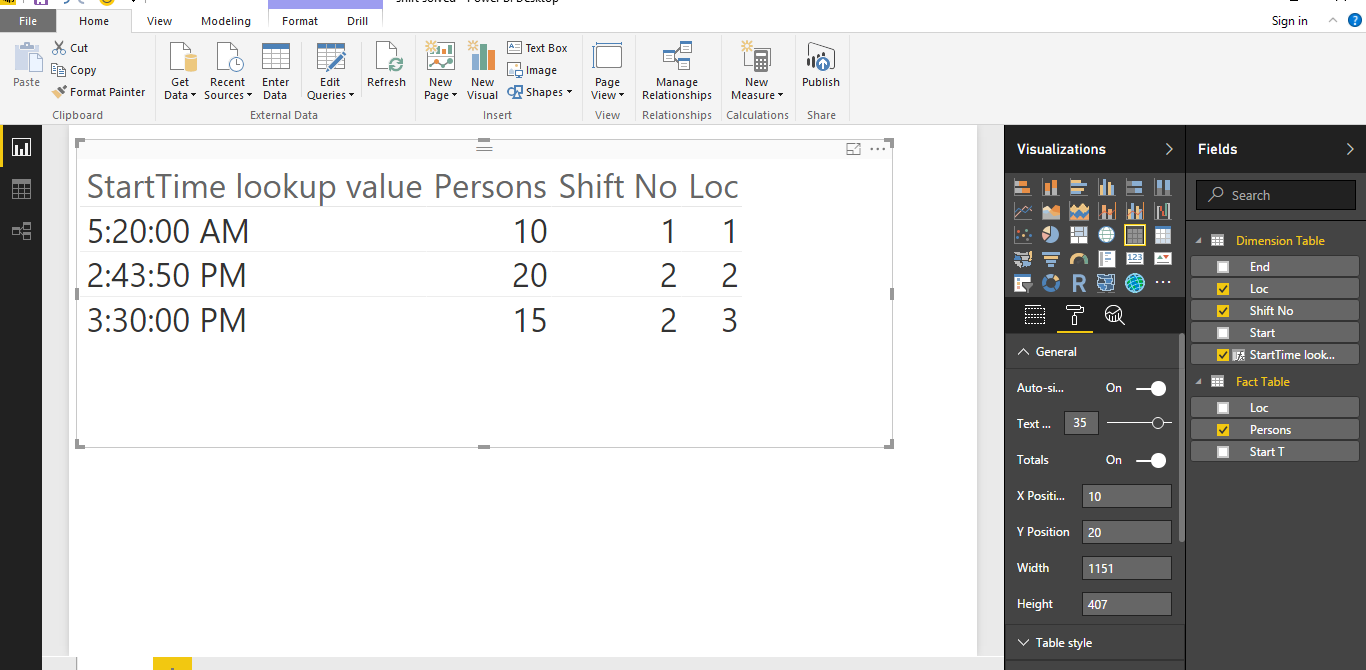Image resolution: width=1366 pixels, height=670 pixels.
Task: Open the Recent Sources dropdown
Action: (227, 72)
